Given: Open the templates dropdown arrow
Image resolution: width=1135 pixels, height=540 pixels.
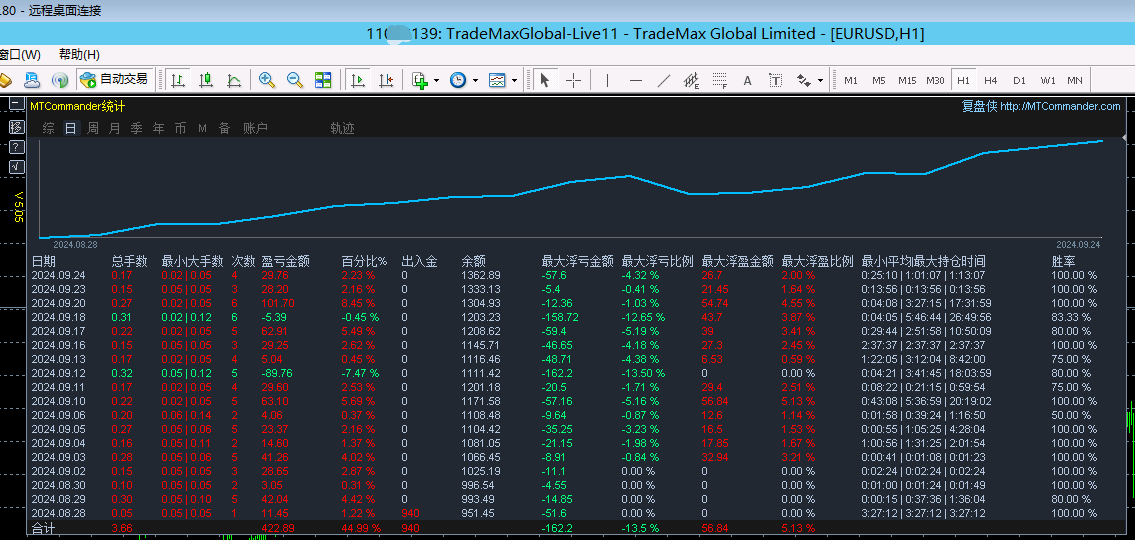Looking at the screenshot, I should pos(514,80).
